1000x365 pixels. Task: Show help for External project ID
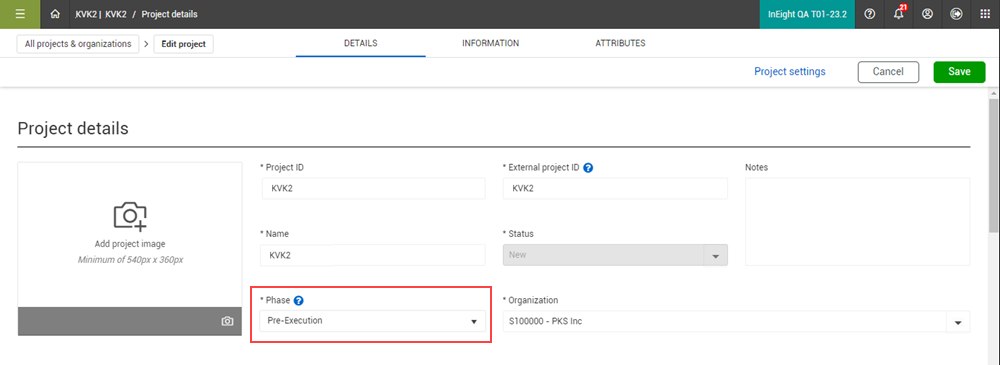pos(589,168)
